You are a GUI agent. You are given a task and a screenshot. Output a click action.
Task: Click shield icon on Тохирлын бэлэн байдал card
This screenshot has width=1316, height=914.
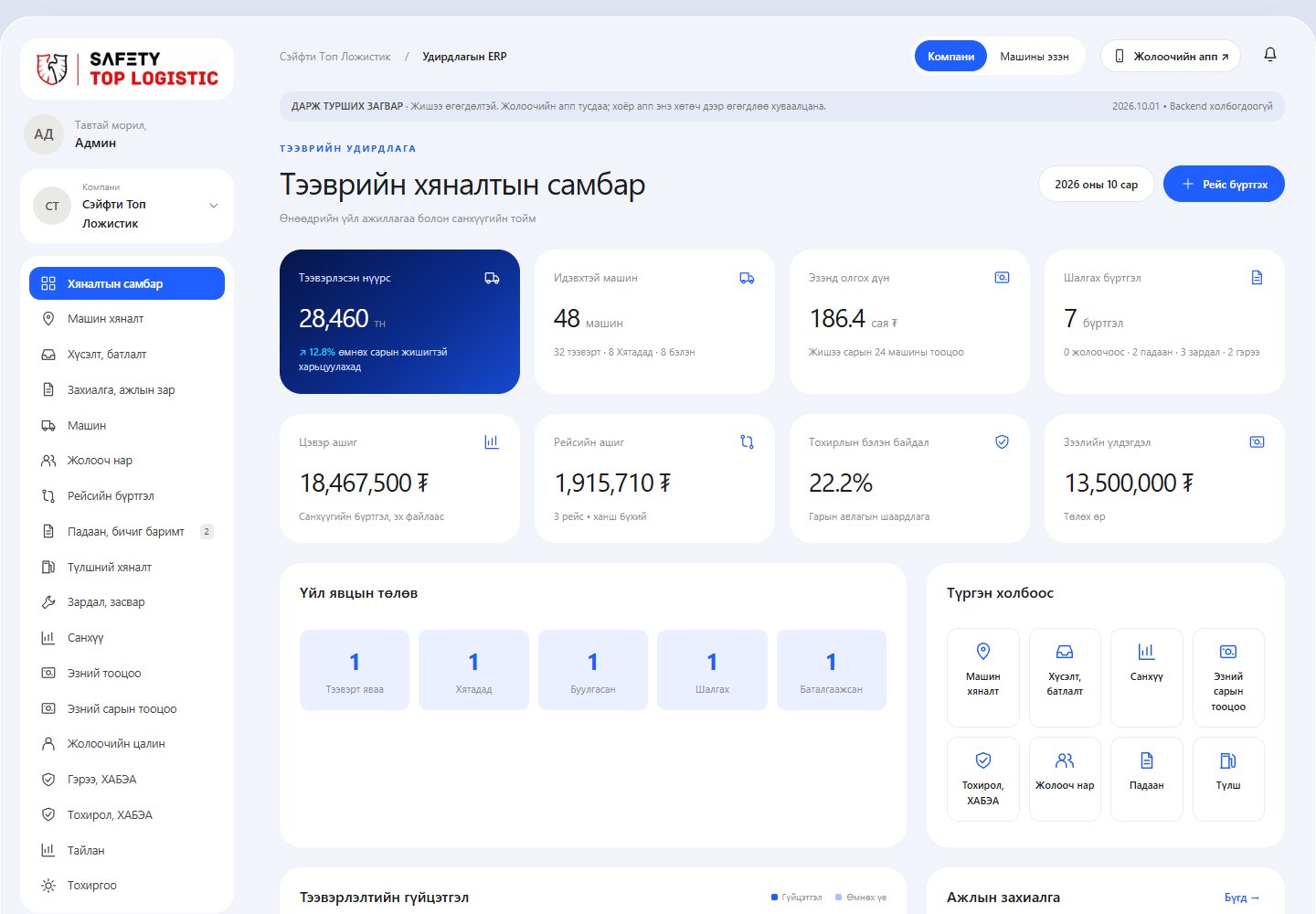[x=1002, y=442]
